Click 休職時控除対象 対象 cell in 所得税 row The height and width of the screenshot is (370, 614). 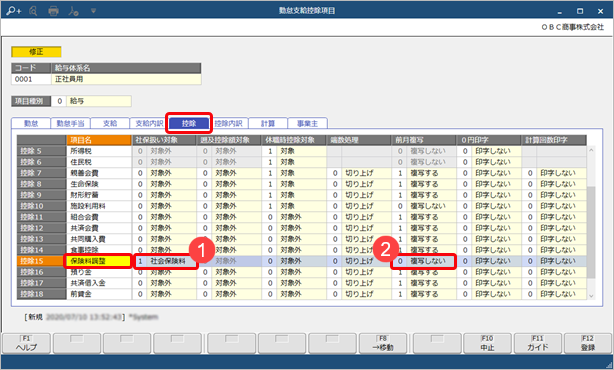pyautogui.click(x=301, y=151)
